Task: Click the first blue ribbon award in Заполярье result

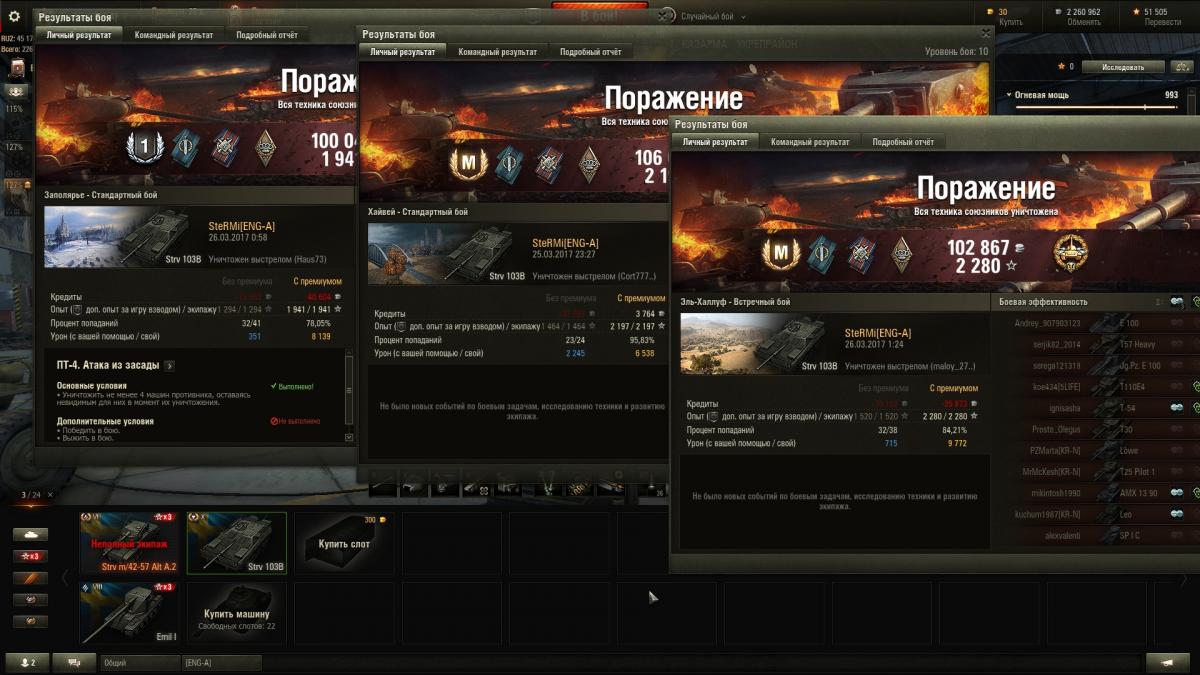Action: click(185, 148)
